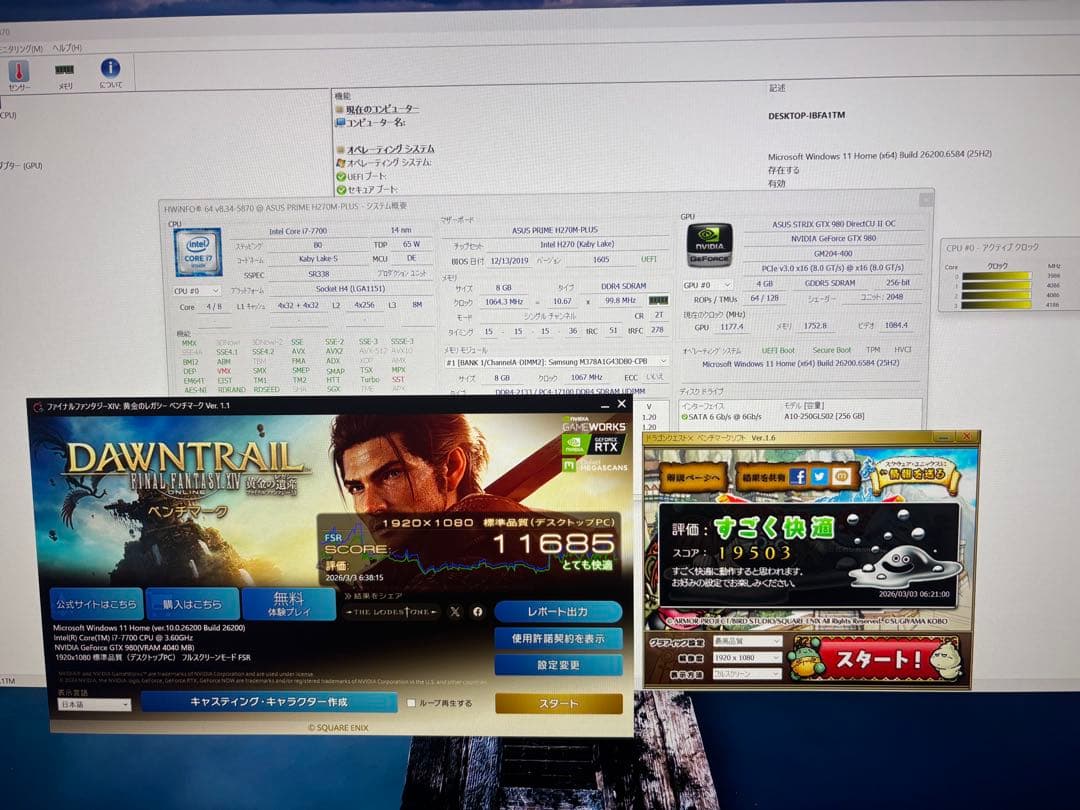1080x810 pixels.
Task: Click the report output (レポート出力) button
Action: coord(558,612)
